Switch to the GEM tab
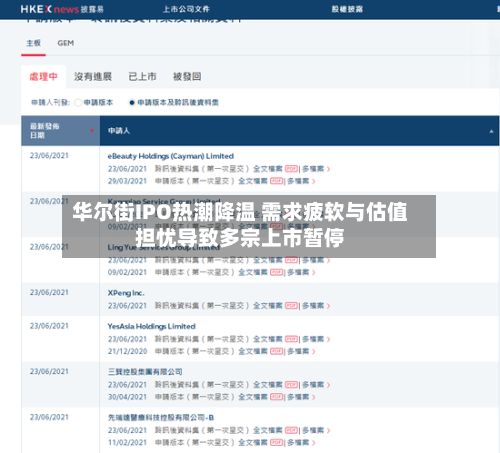Image resolution: width=500 pixels, height=453 pixels. click(66, 43)
